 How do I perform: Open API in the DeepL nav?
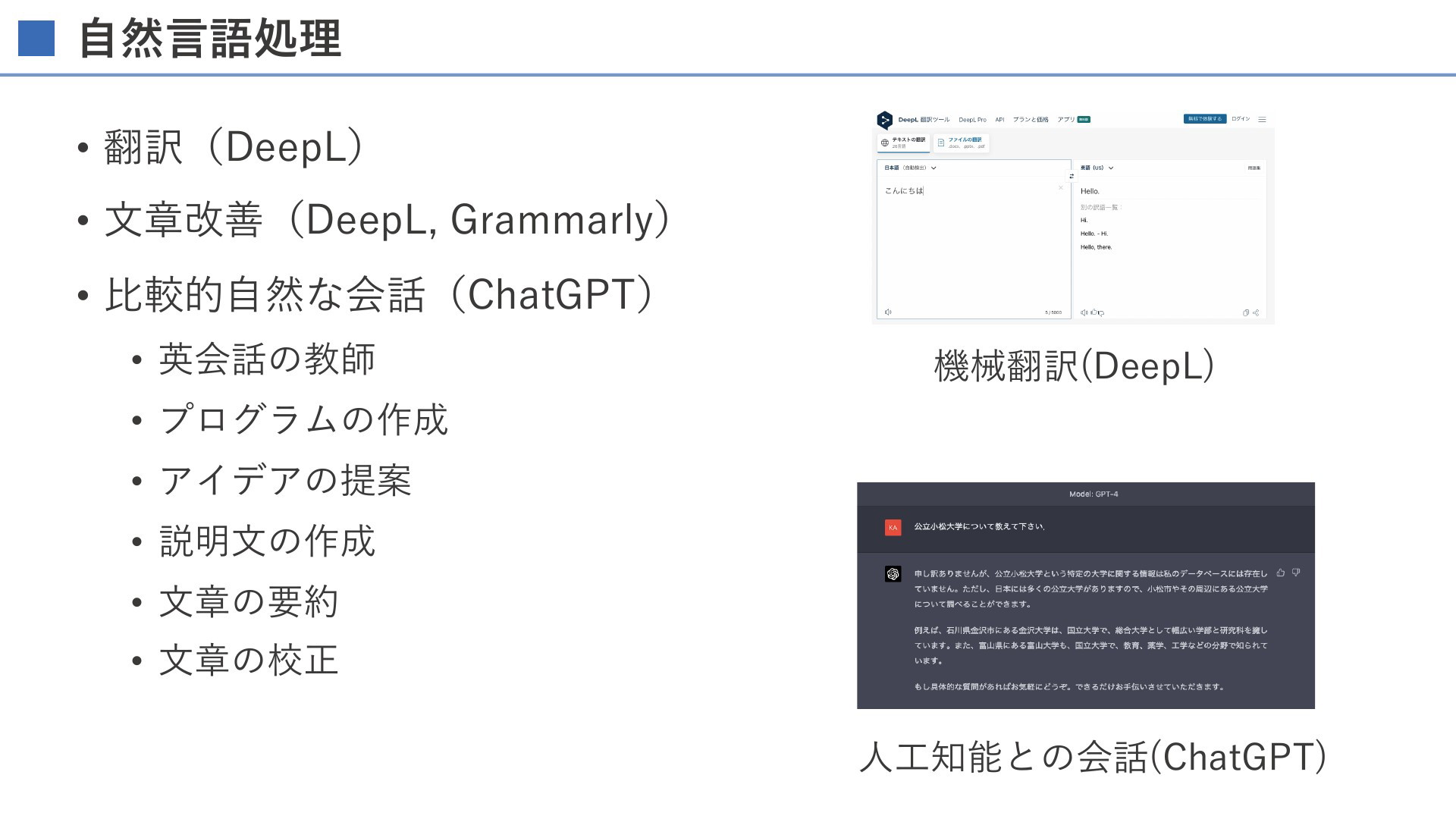coord(999,120)
